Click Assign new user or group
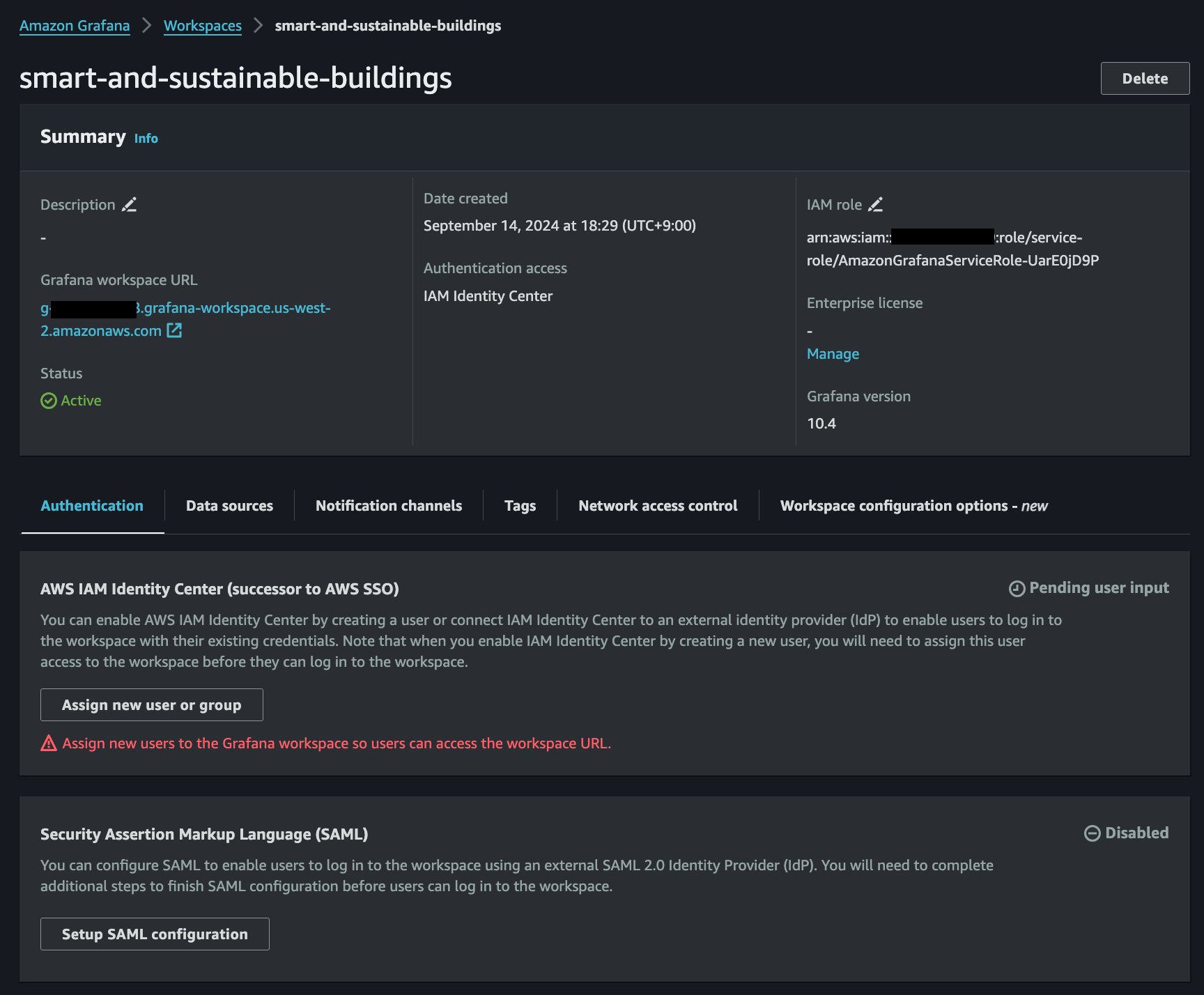 [152, 705]
